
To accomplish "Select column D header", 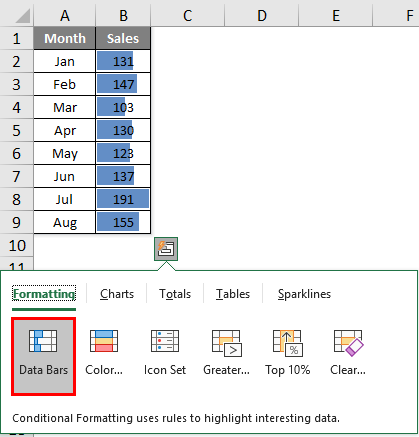I will (x=262, y=15).
